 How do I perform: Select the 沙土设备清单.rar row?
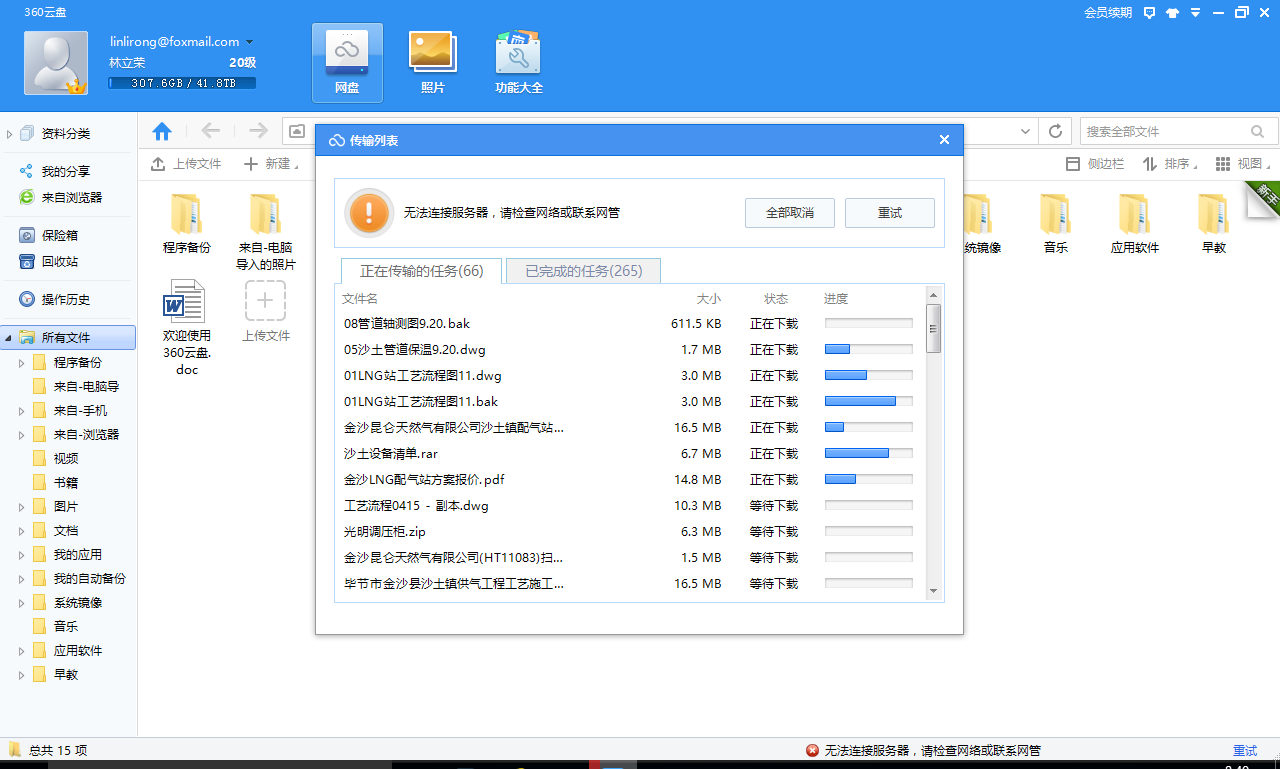630,453
